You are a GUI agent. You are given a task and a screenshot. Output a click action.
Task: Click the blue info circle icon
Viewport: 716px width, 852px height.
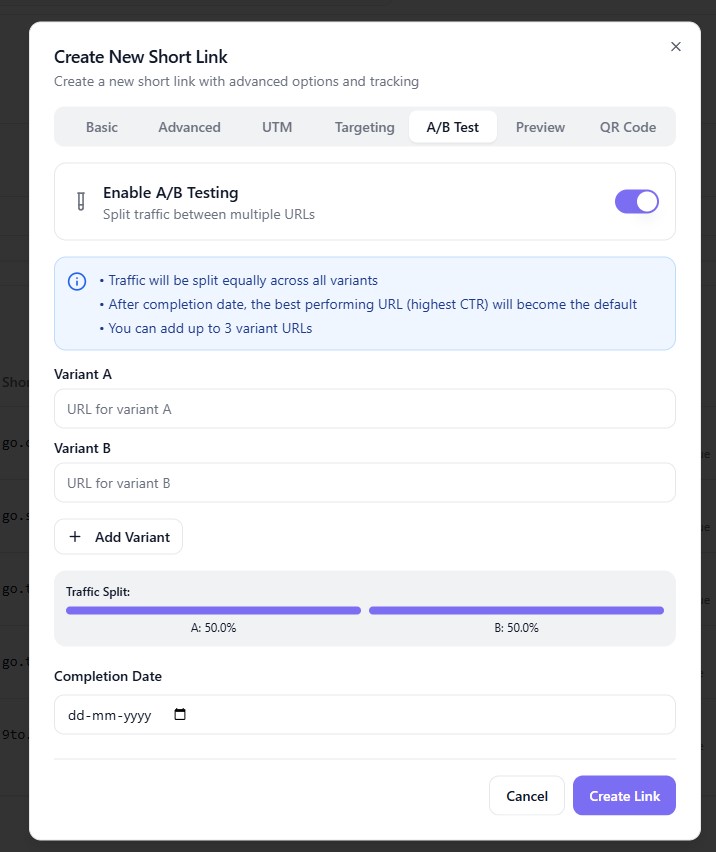coord(77,281)
